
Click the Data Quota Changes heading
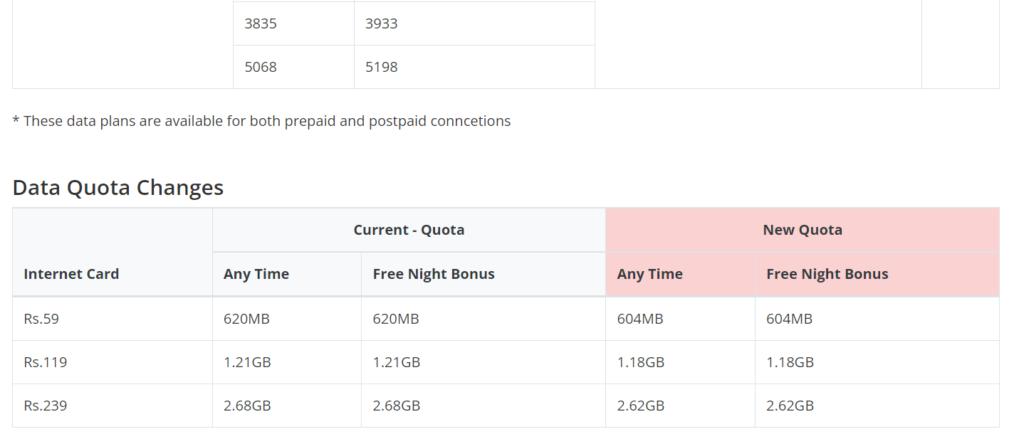pos(118,187)
